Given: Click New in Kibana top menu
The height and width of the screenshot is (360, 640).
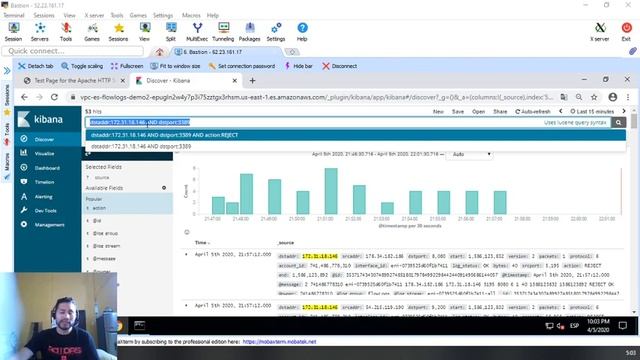Looking at the screenshot, I should 438,111.
